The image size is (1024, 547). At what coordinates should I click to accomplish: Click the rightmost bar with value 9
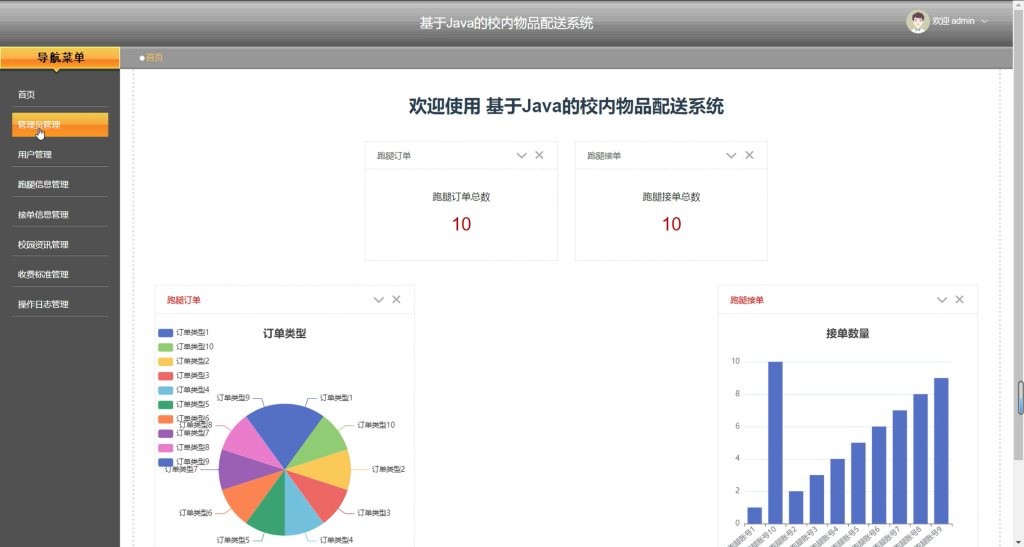click(941, 450)
